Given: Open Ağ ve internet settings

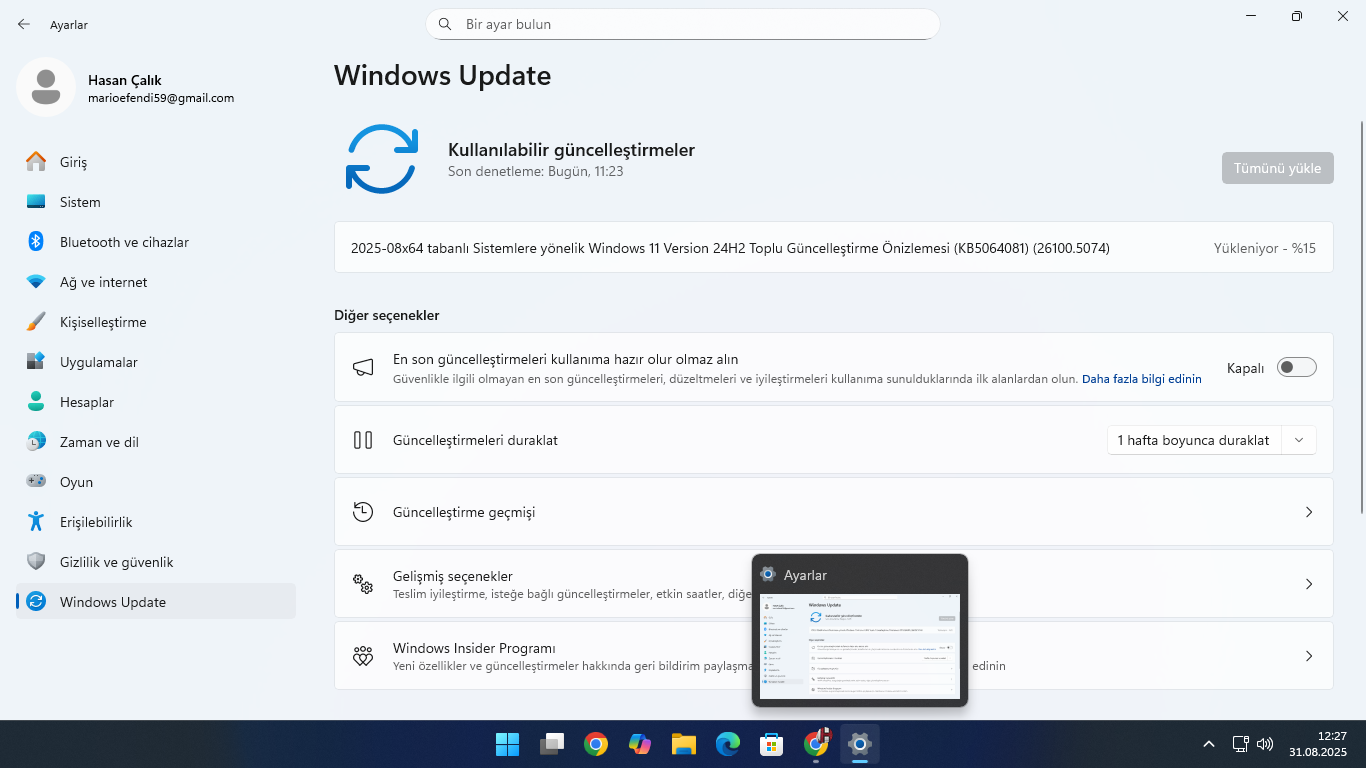Looking at the screenshot, I should click(x=156, y=282).
